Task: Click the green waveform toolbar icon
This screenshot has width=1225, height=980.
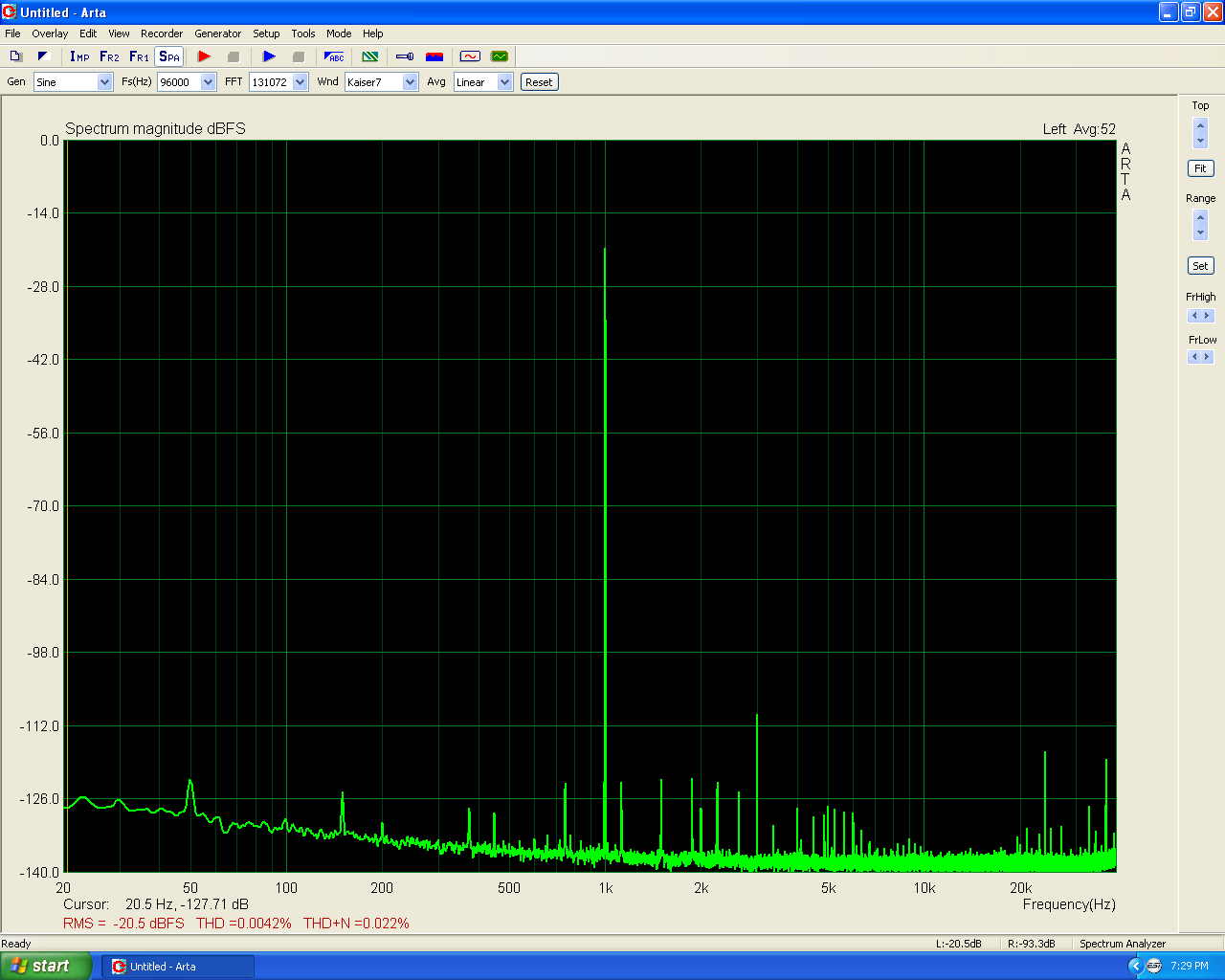Action: pos(500,56)
